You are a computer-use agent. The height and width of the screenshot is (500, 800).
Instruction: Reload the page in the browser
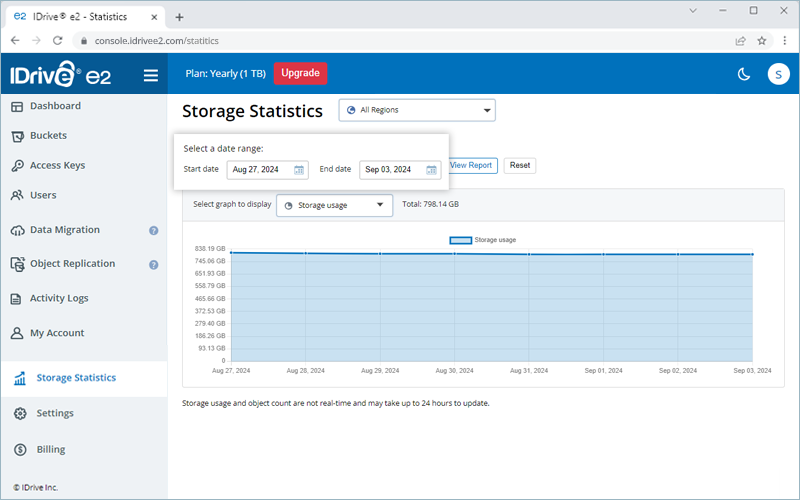58,41
